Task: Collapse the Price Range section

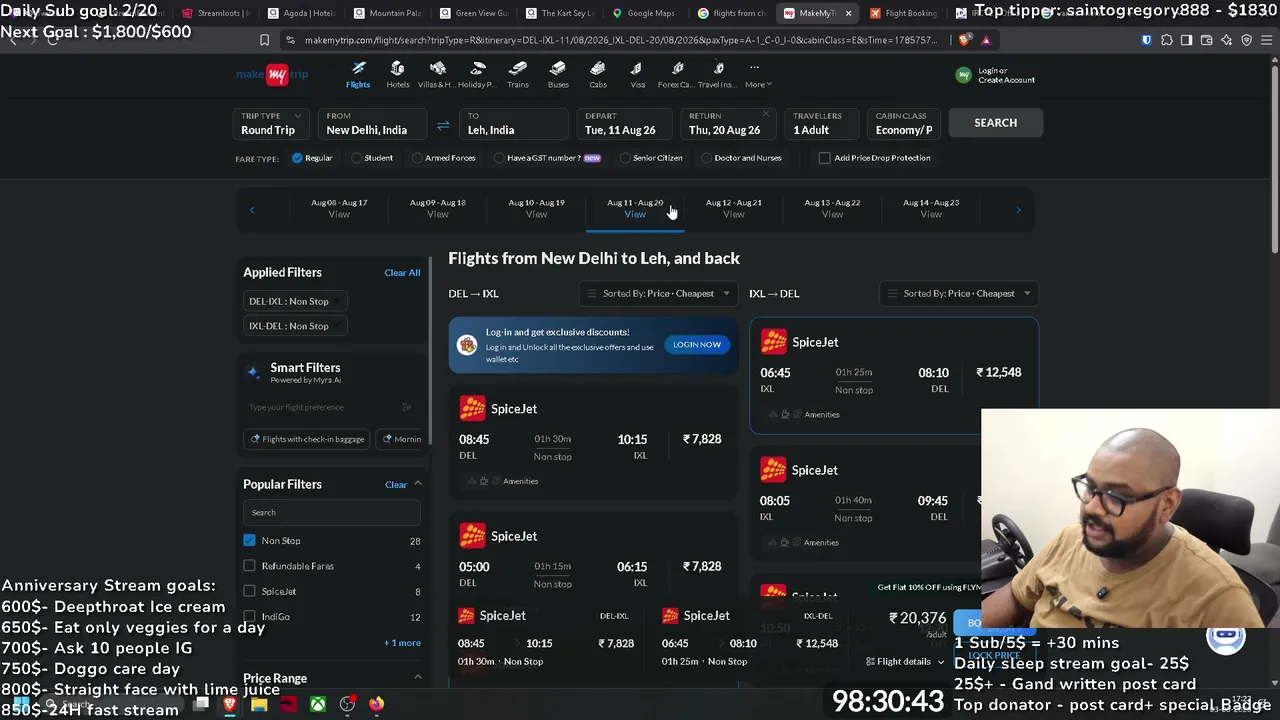Action: [418, 678]
